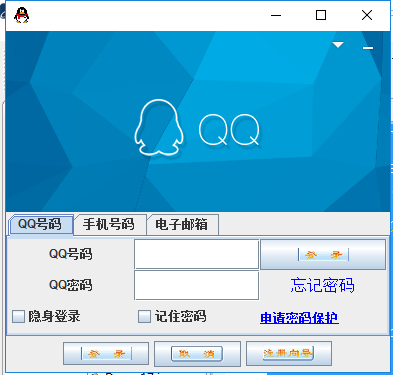393x375 pixels.
Task: Click the QQ密码 label text
Action: point(71,285)
